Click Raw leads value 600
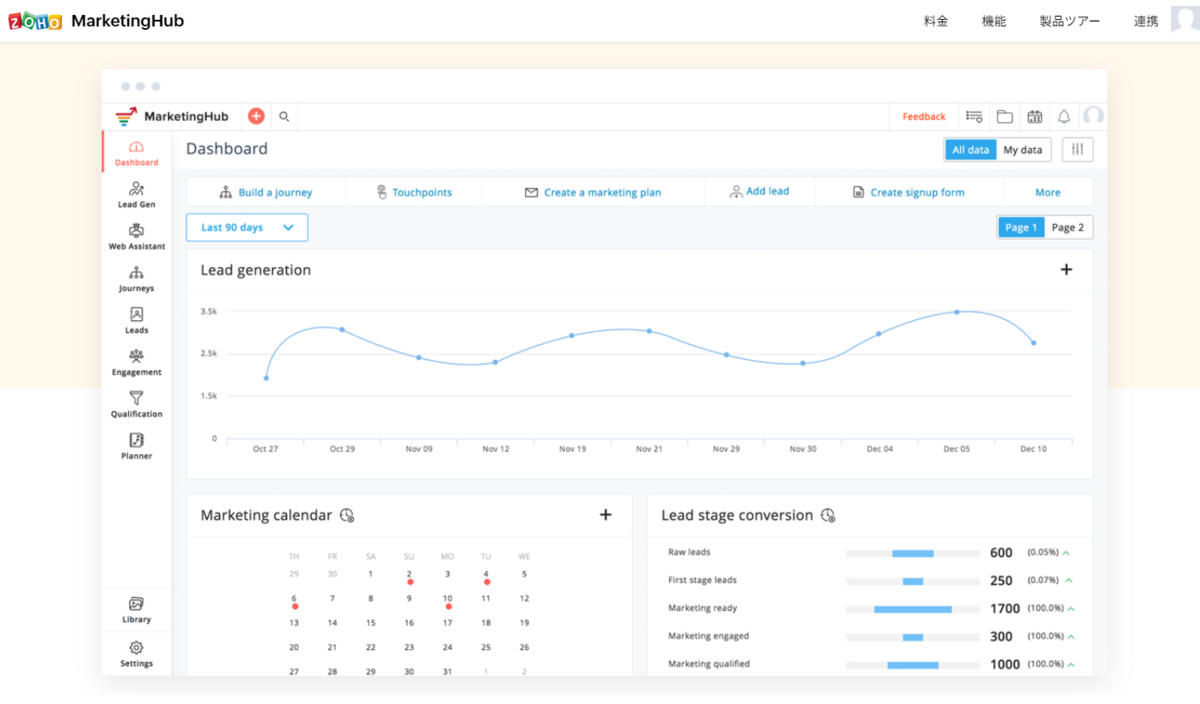The width and height of the screenshot is (1200, 704). (1001, 553)
